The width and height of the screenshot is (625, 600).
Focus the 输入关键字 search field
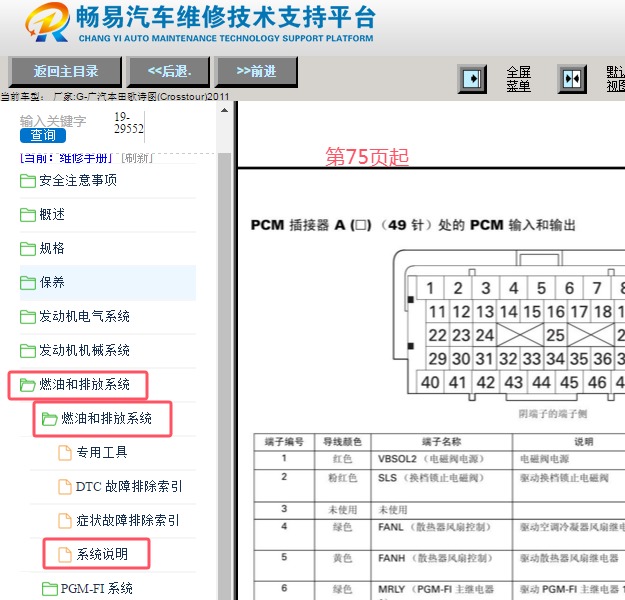tap(53, 121)
